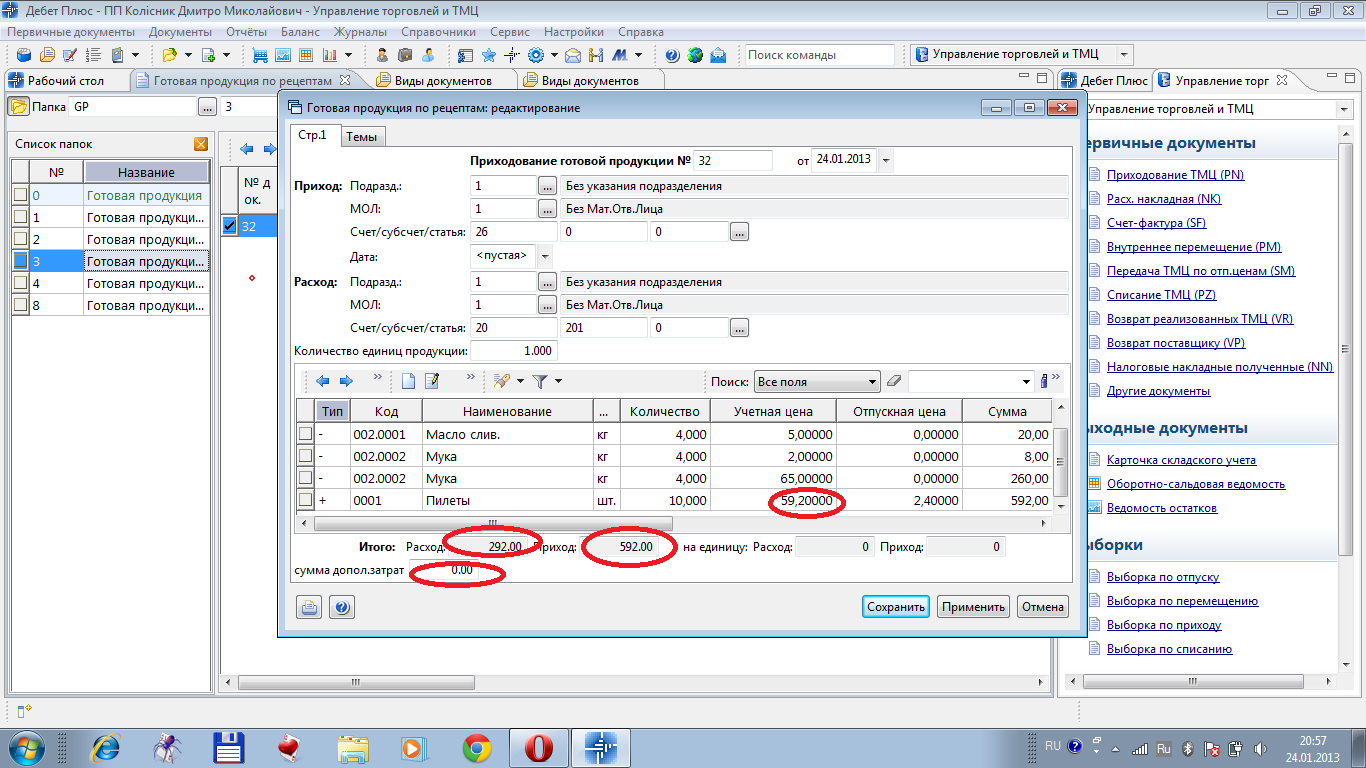Screen dimensions: 1366x768
Task: Click the back arrow in the edit dialog toolbar
Action: [323, 381]
